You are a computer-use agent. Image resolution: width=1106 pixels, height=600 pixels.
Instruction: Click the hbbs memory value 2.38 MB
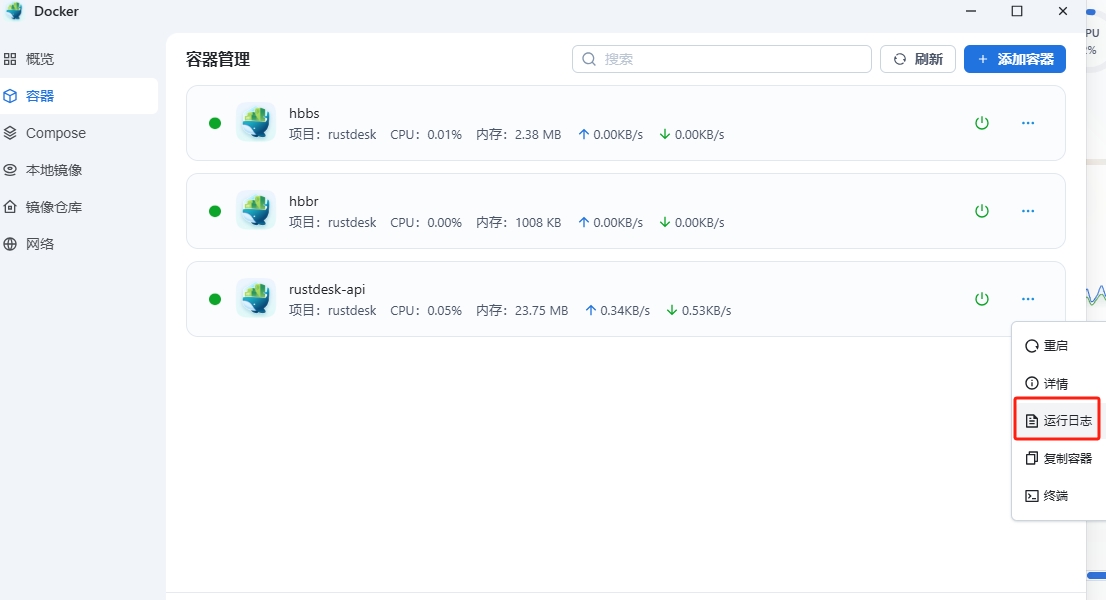point(537,135)
